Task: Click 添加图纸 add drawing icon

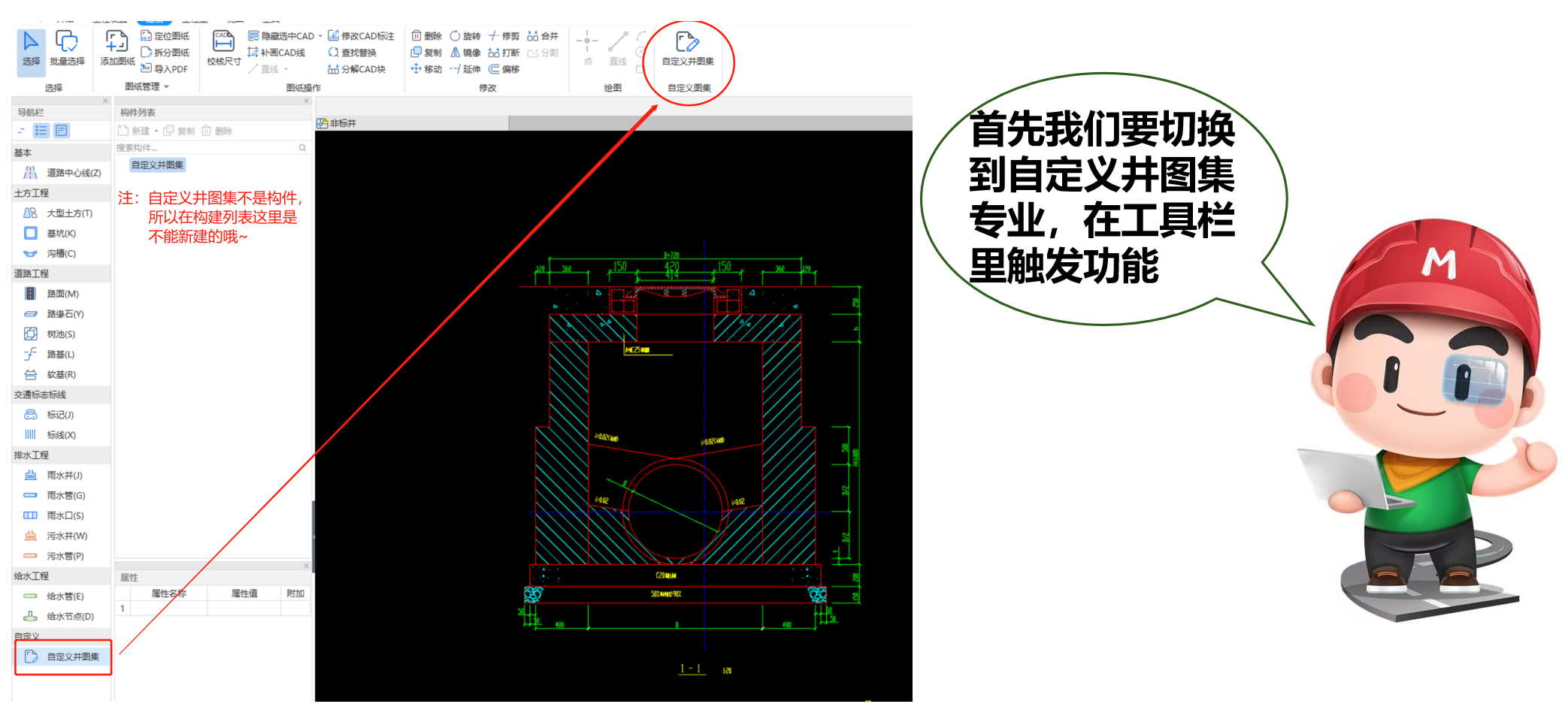Action: 117,50
